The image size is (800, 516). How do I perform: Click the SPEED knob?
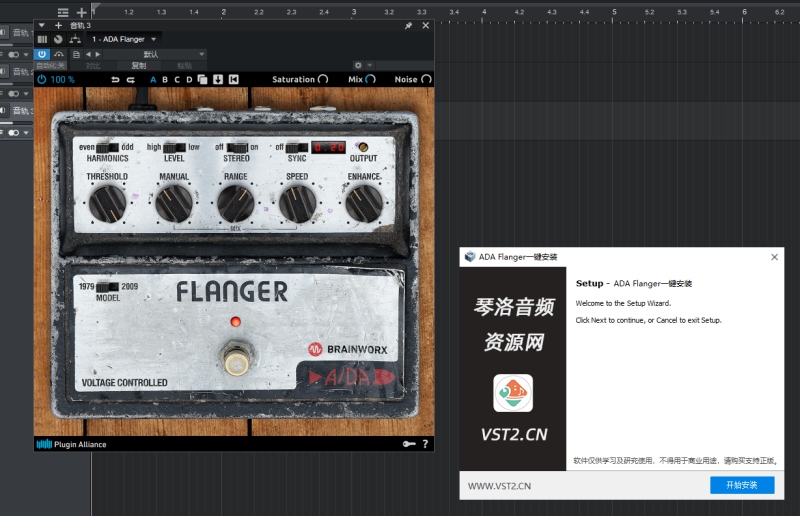(297, 204)
